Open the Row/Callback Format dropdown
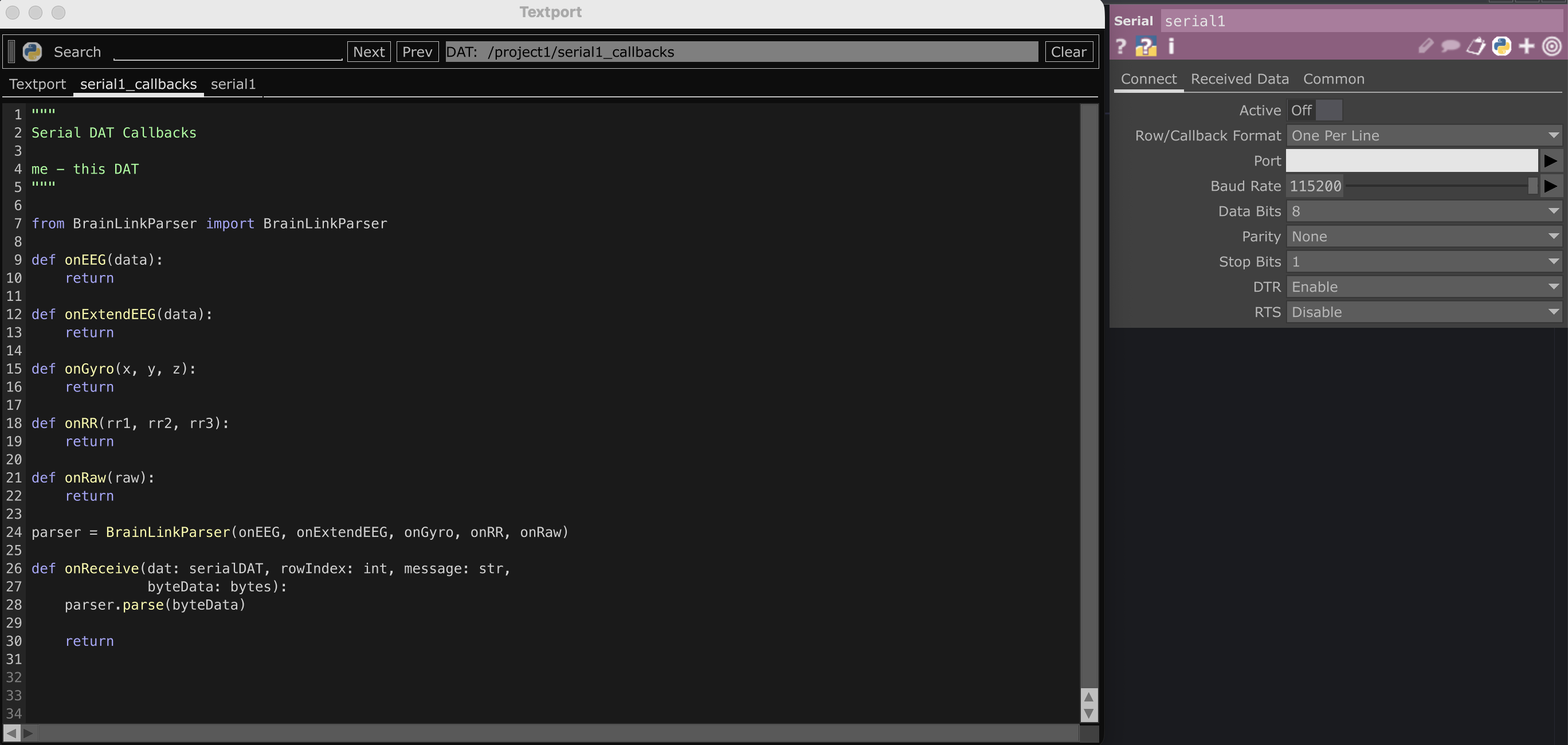This screenshot has width=1568, height=745. [x=1424, y=135]
